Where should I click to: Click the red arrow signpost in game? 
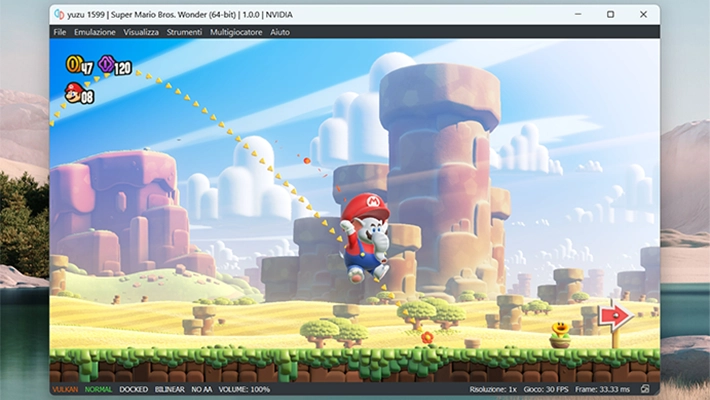point(615,316)
